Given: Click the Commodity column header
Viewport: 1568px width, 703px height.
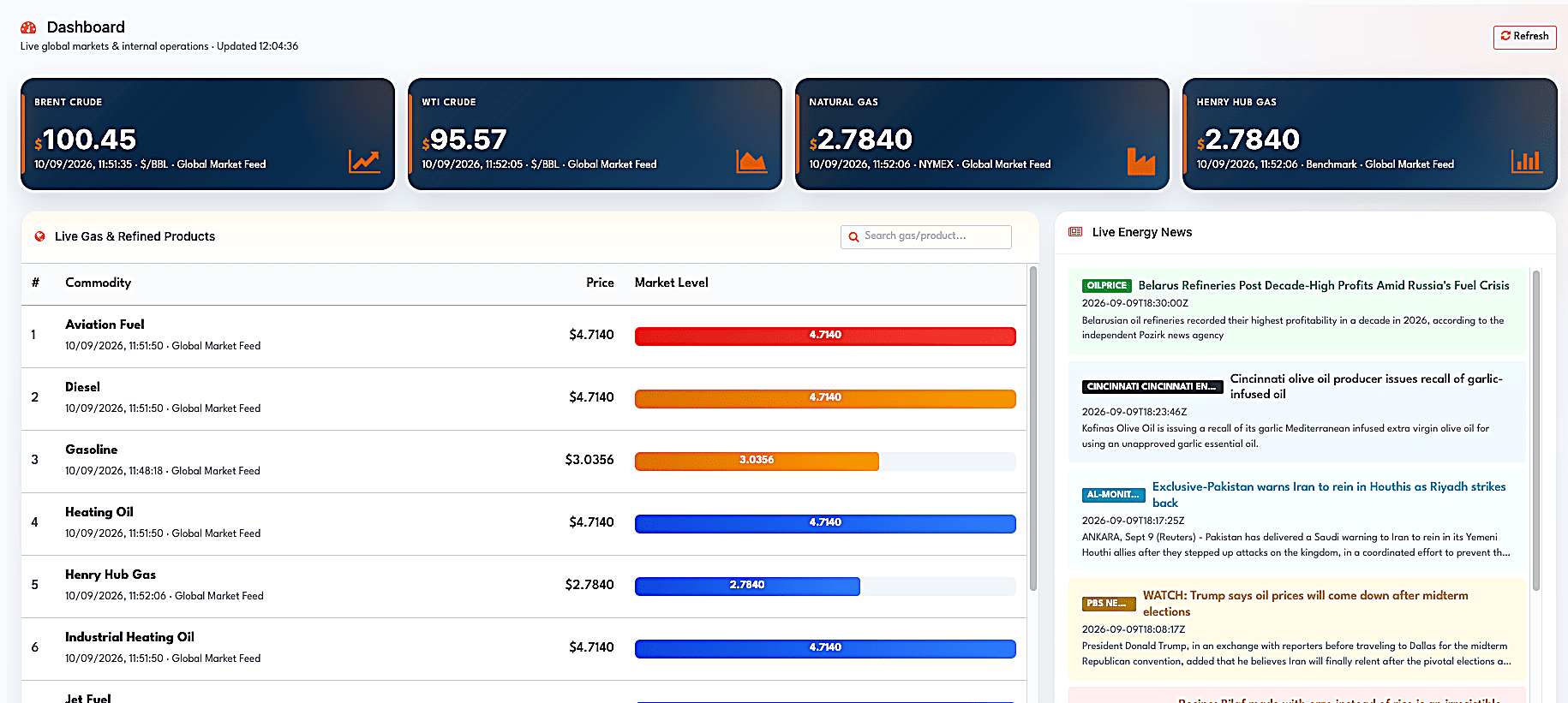Looking at the screenshot, I should pos(99,283).
